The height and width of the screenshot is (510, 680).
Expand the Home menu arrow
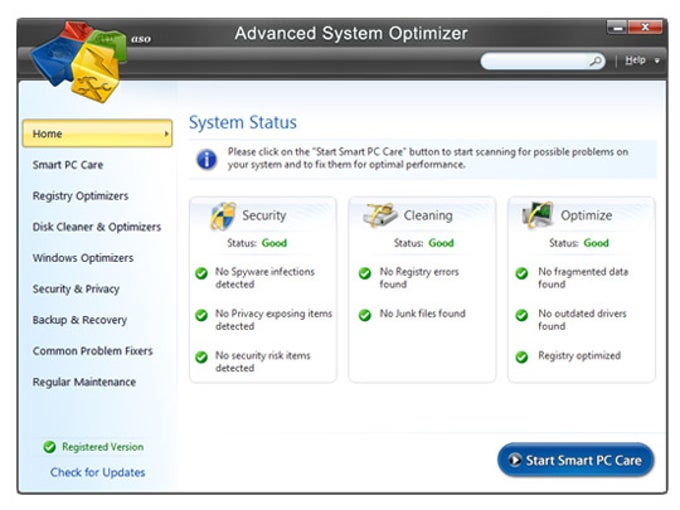point(166,134)
